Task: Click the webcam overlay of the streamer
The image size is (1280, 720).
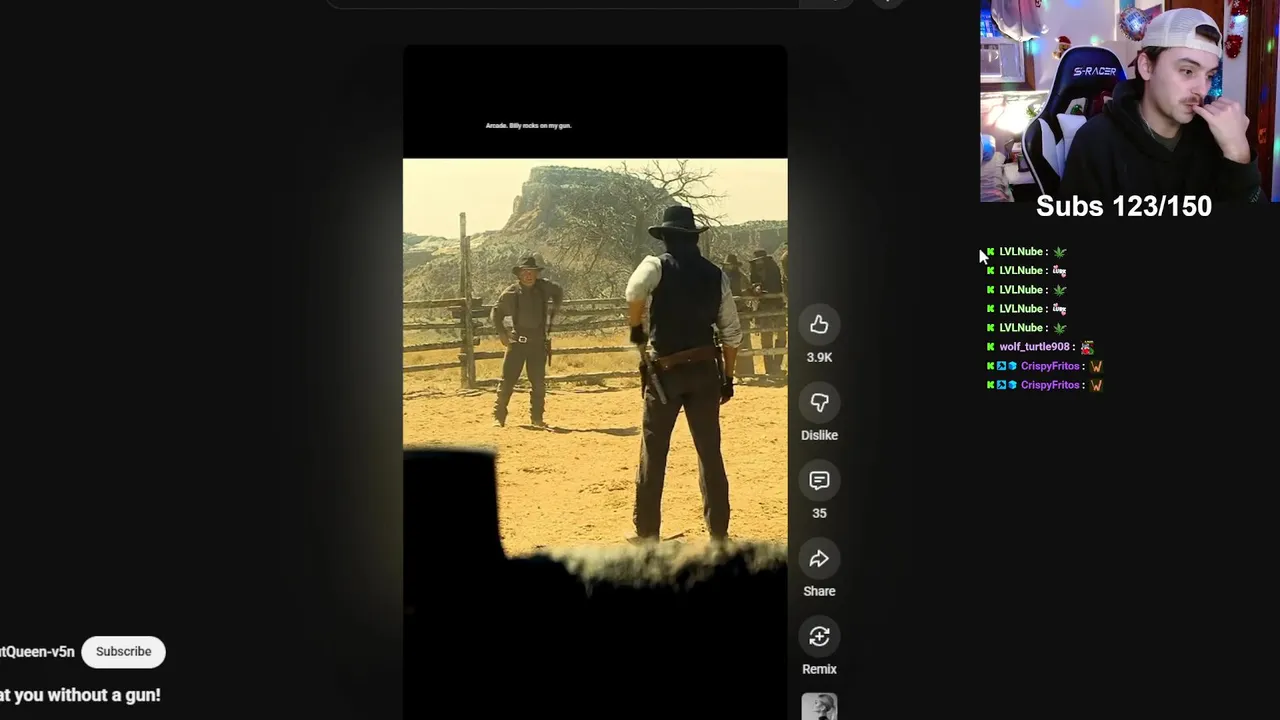Action: pyautogui.click(x=1130, y=100)
